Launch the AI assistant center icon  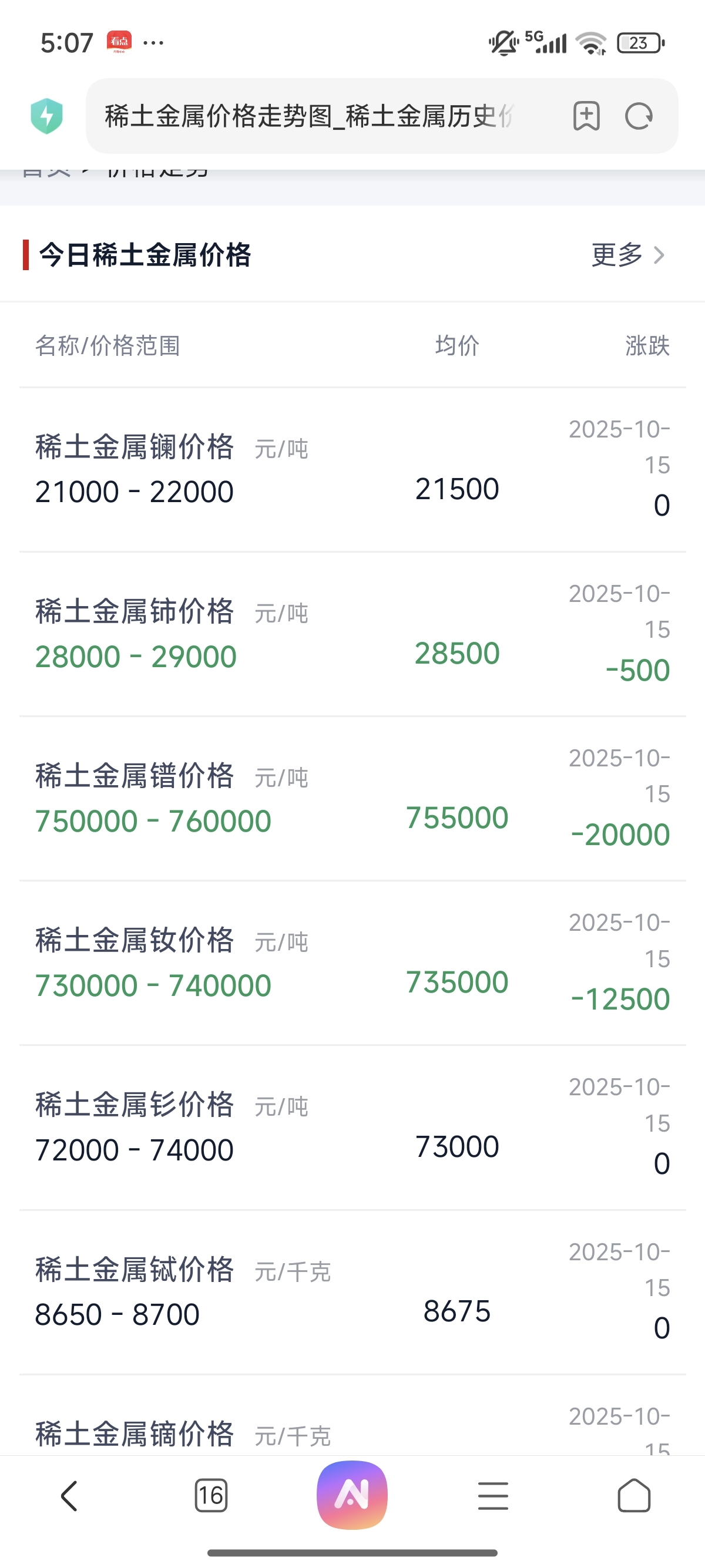coord(352,1495)
